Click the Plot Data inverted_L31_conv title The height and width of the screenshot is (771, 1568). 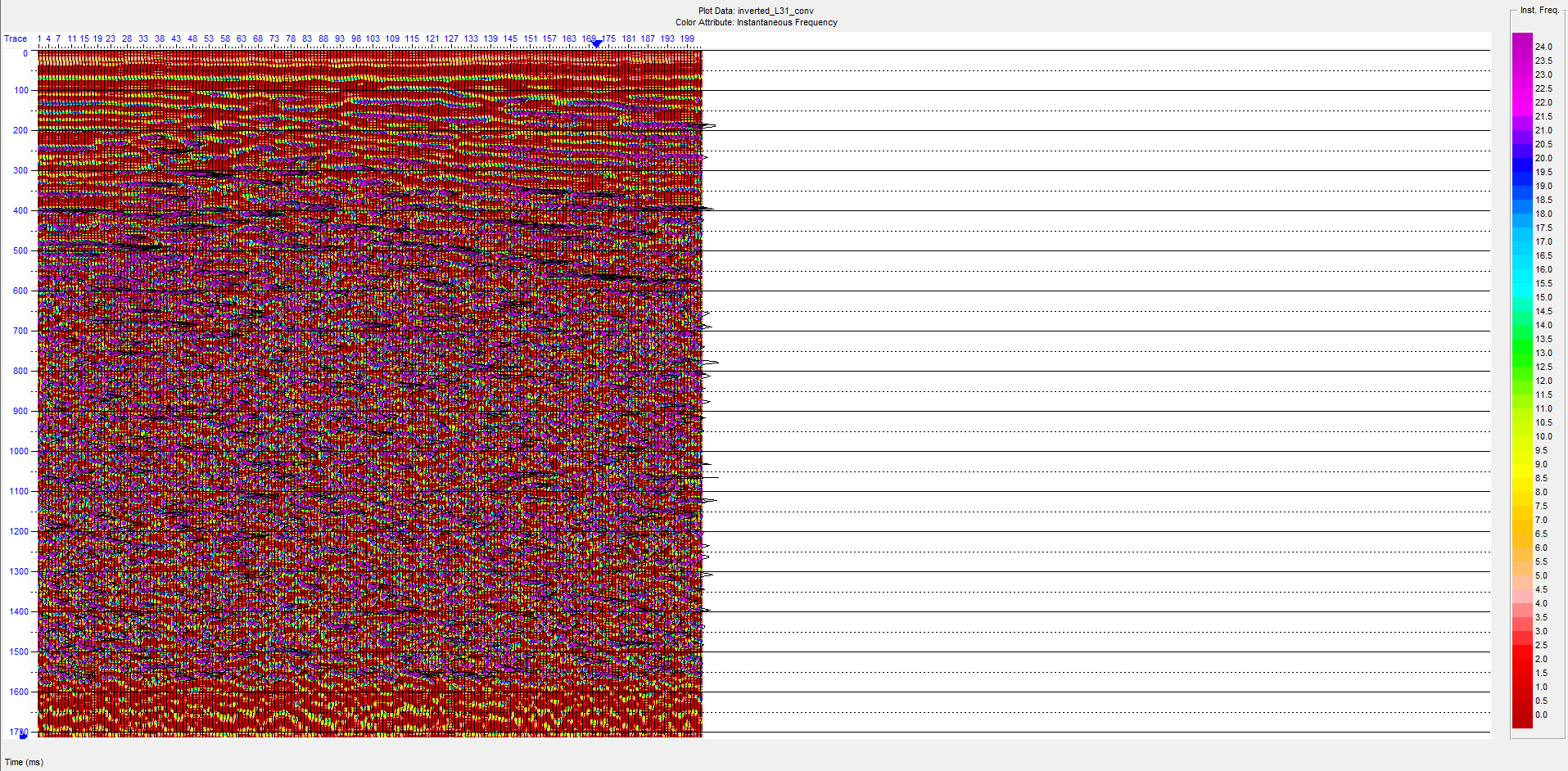point(756,11)
